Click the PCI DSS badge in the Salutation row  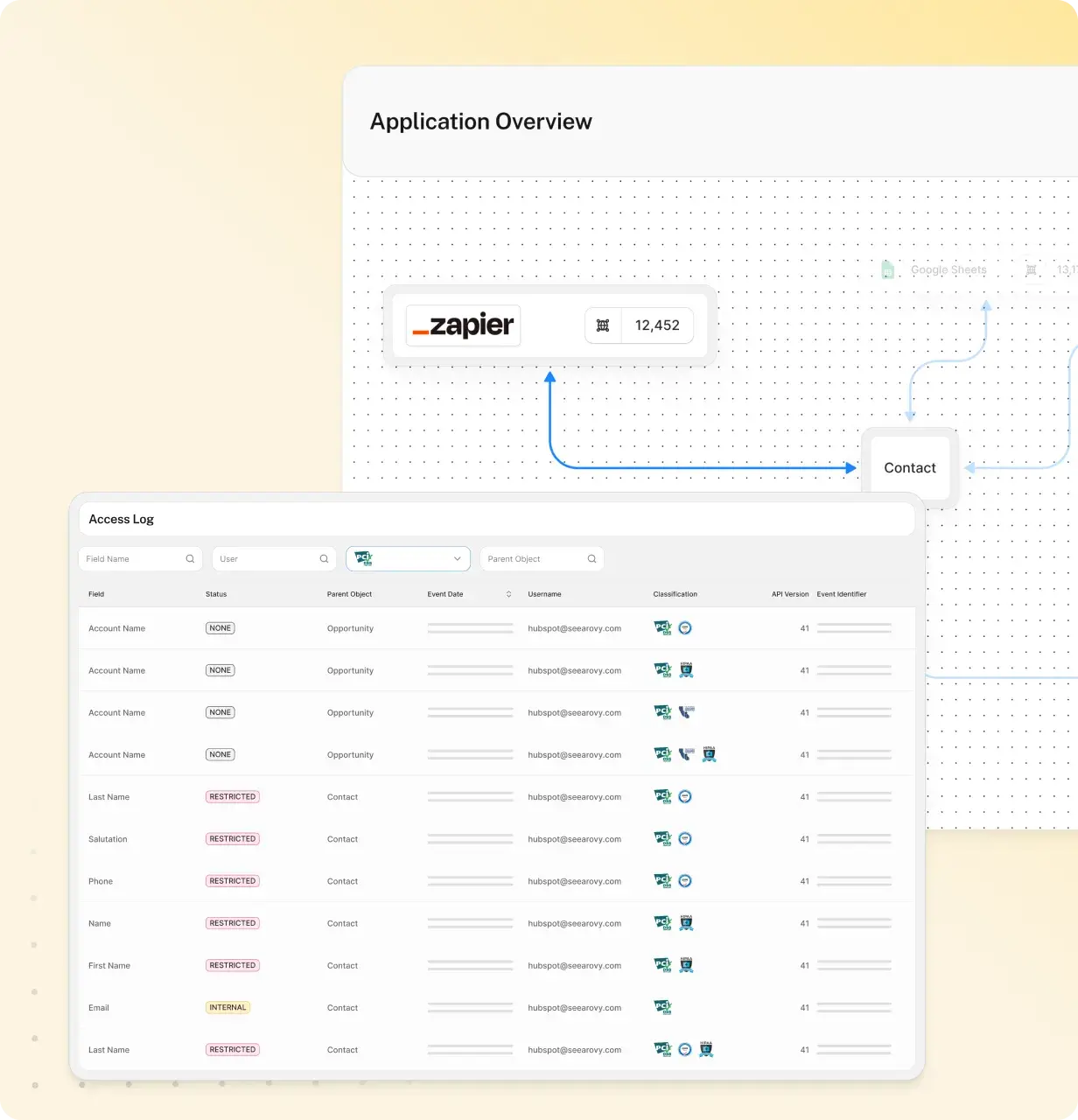663,839
